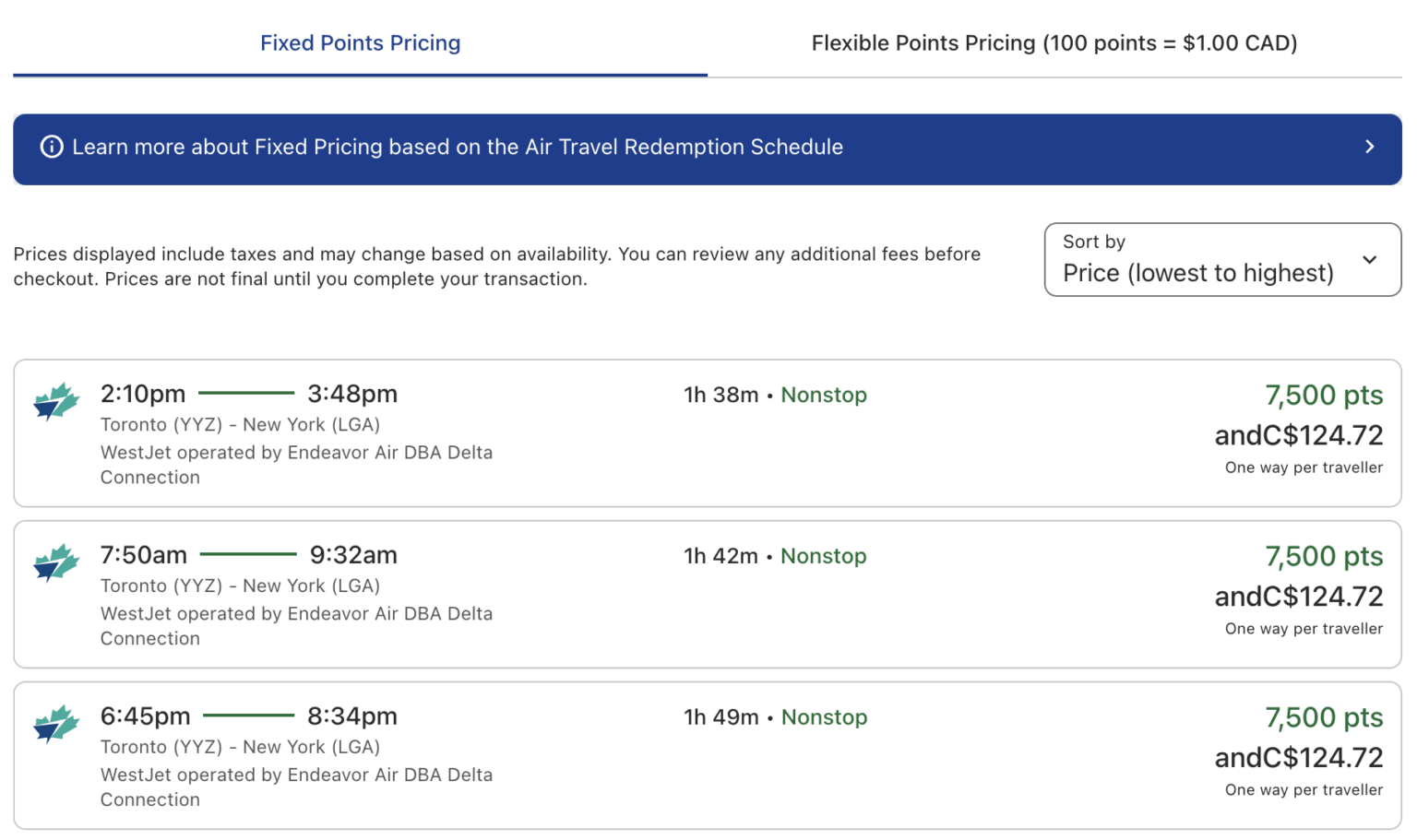Screen dimensions: 1417x840
Task: Select Toronto (YYZ) – New York (LGA) route text on first flight
Action: pyautogui.click(x=239, y=424)
